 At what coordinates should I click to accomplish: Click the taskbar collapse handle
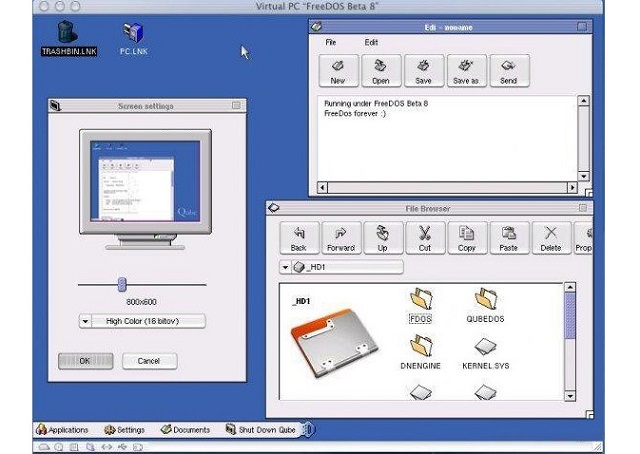[309, 430]
